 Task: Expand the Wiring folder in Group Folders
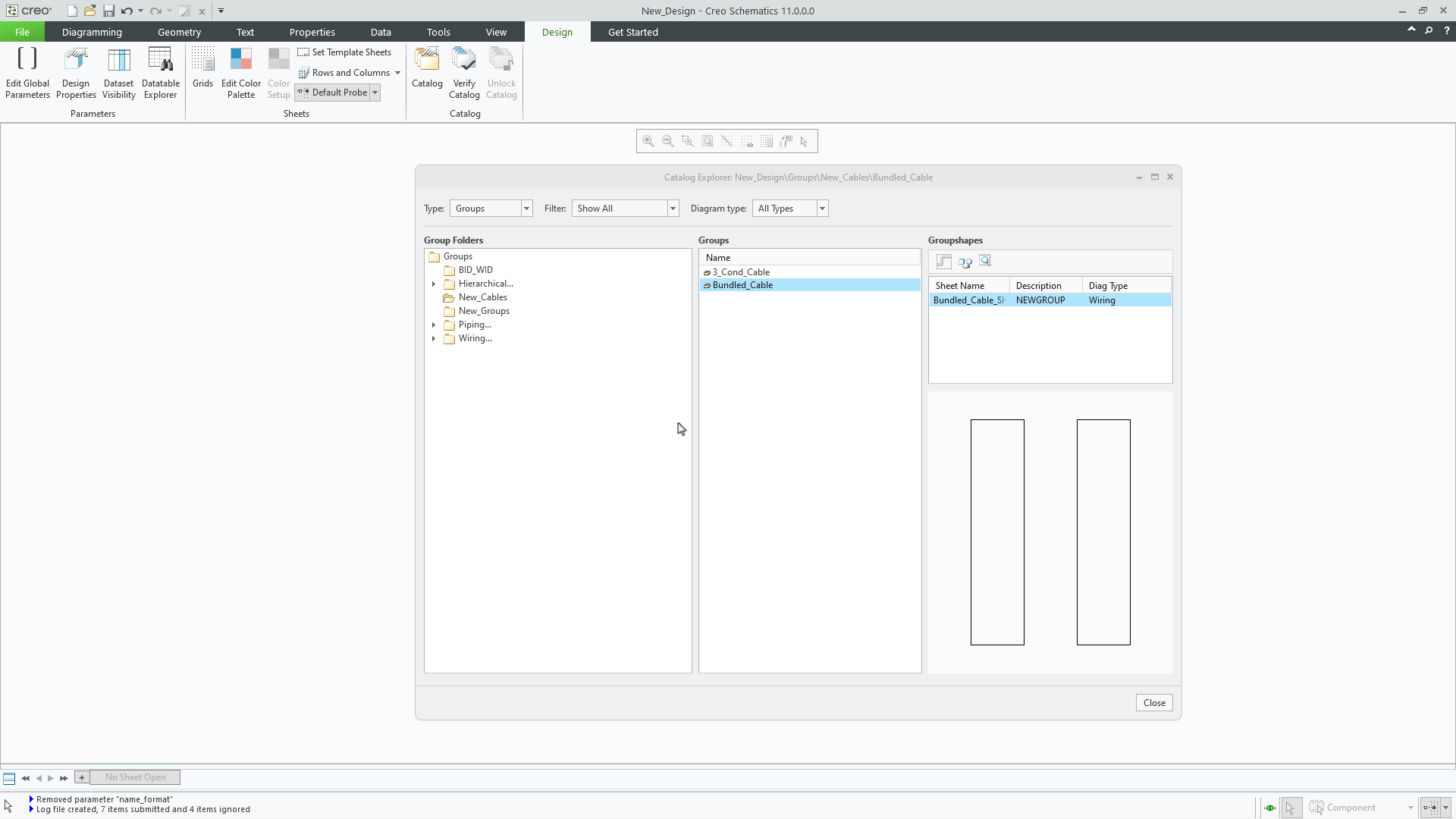pos(434,339)
